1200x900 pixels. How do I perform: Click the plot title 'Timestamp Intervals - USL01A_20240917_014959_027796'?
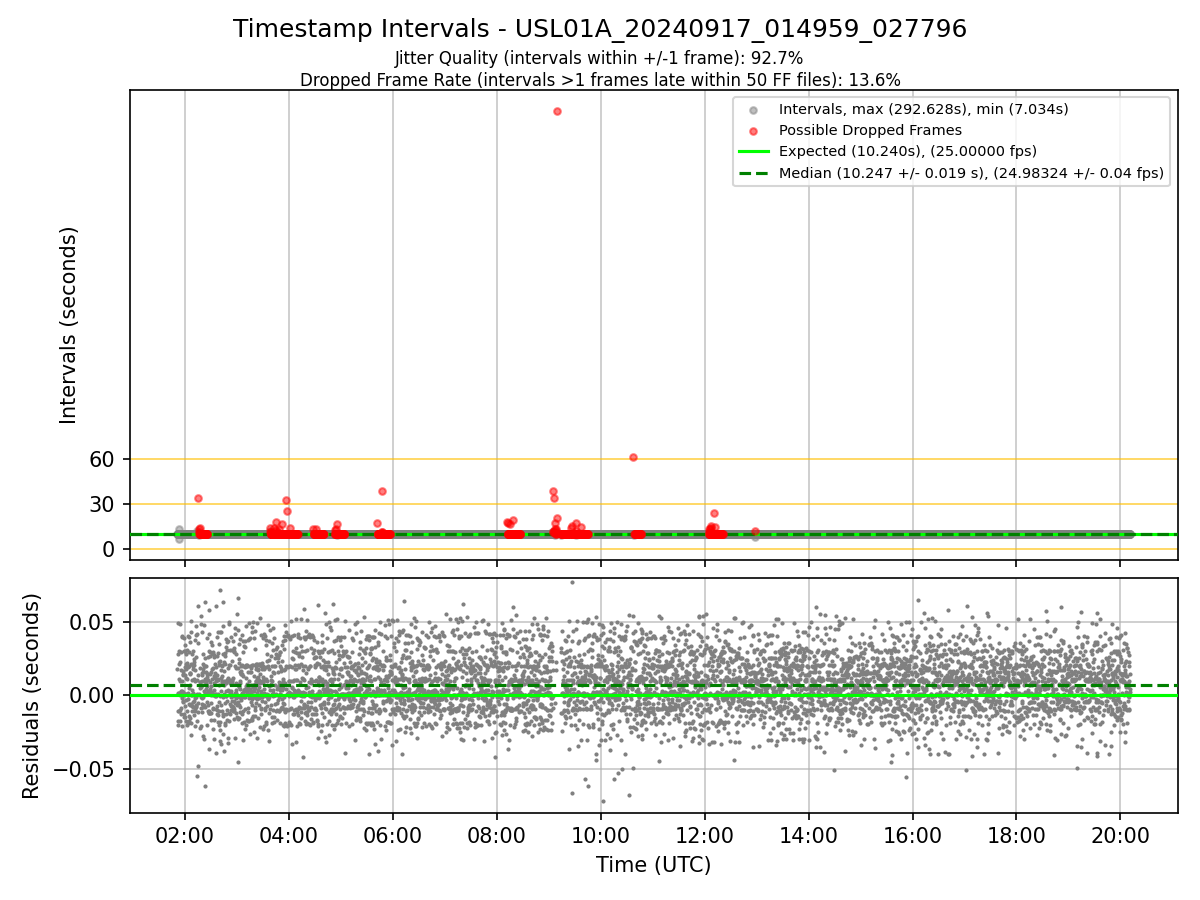[600, 29]
